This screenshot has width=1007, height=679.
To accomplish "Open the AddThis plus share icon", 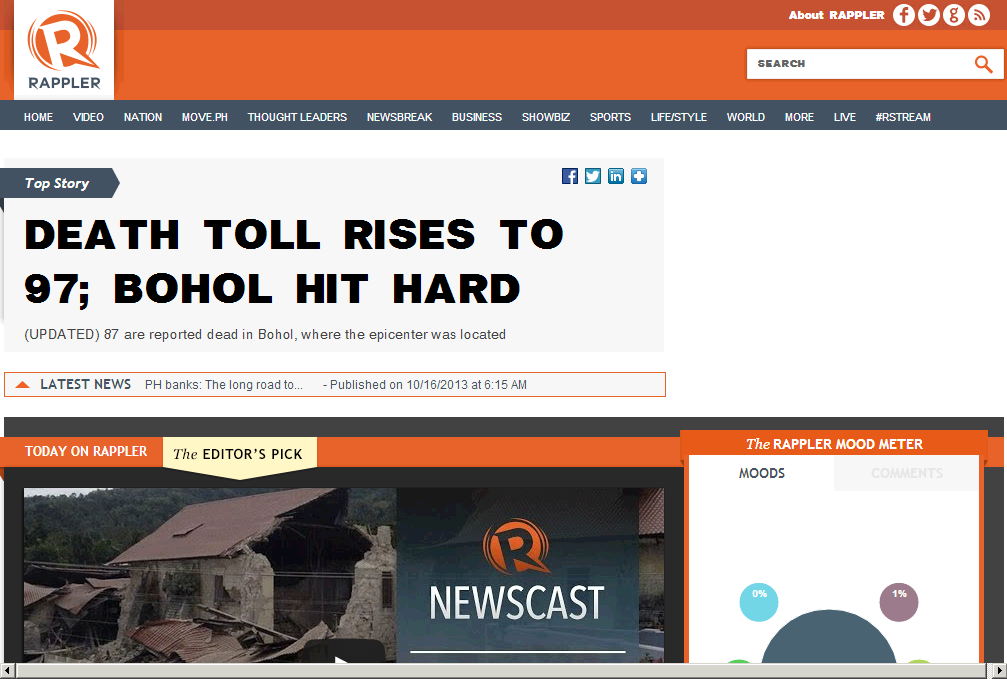I will point(638,175).
